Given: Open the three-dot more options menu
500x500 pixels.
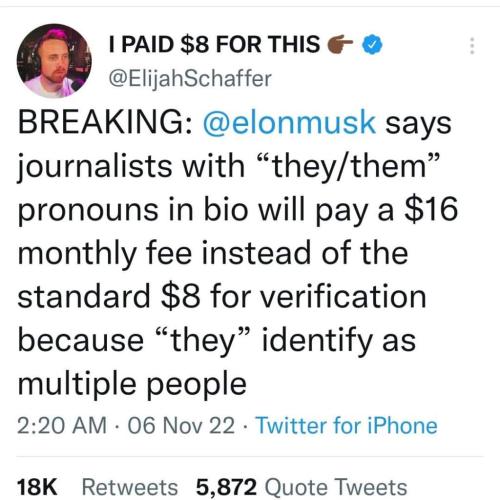Looking at the screenshot, I should coord(472,46).
